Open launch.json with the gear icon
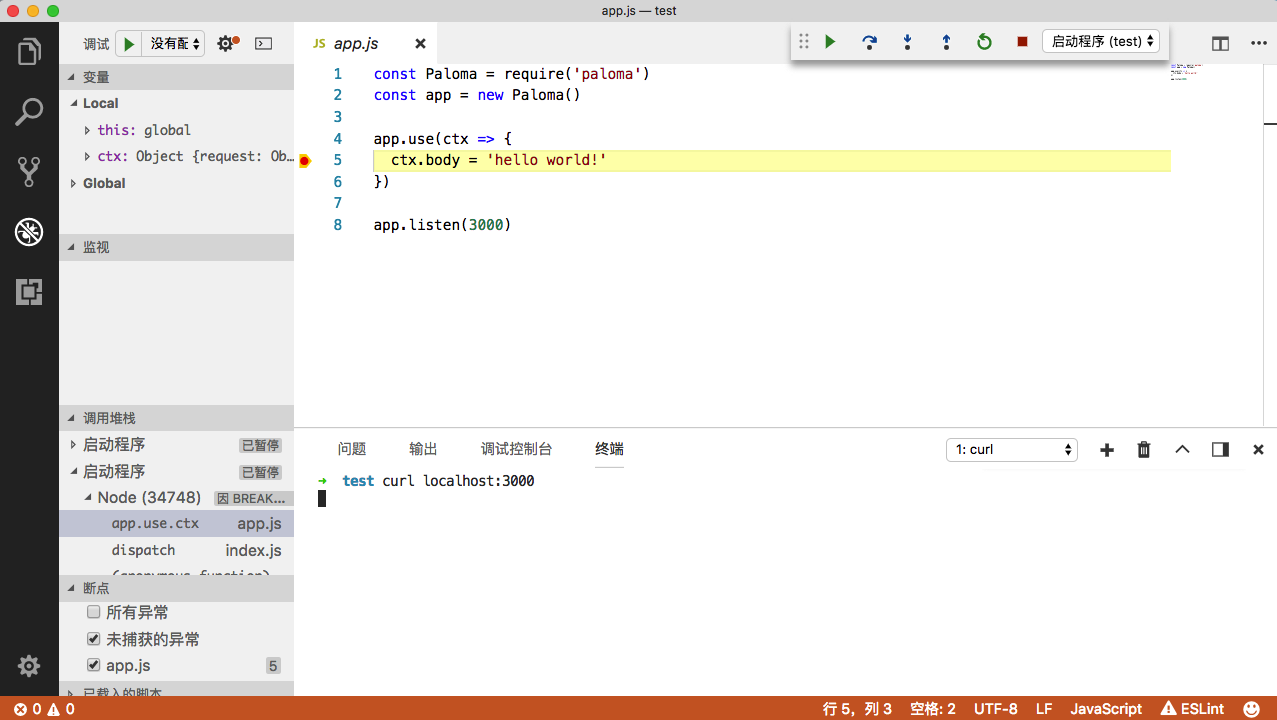The height and width of the screenshot is (720, 1277). (226, 44)
